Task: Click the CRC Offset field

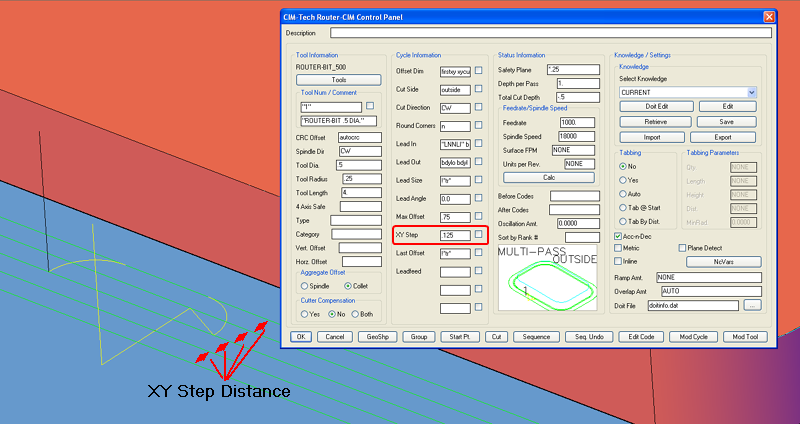Action: pyautogui.click(x=360, y=138)
